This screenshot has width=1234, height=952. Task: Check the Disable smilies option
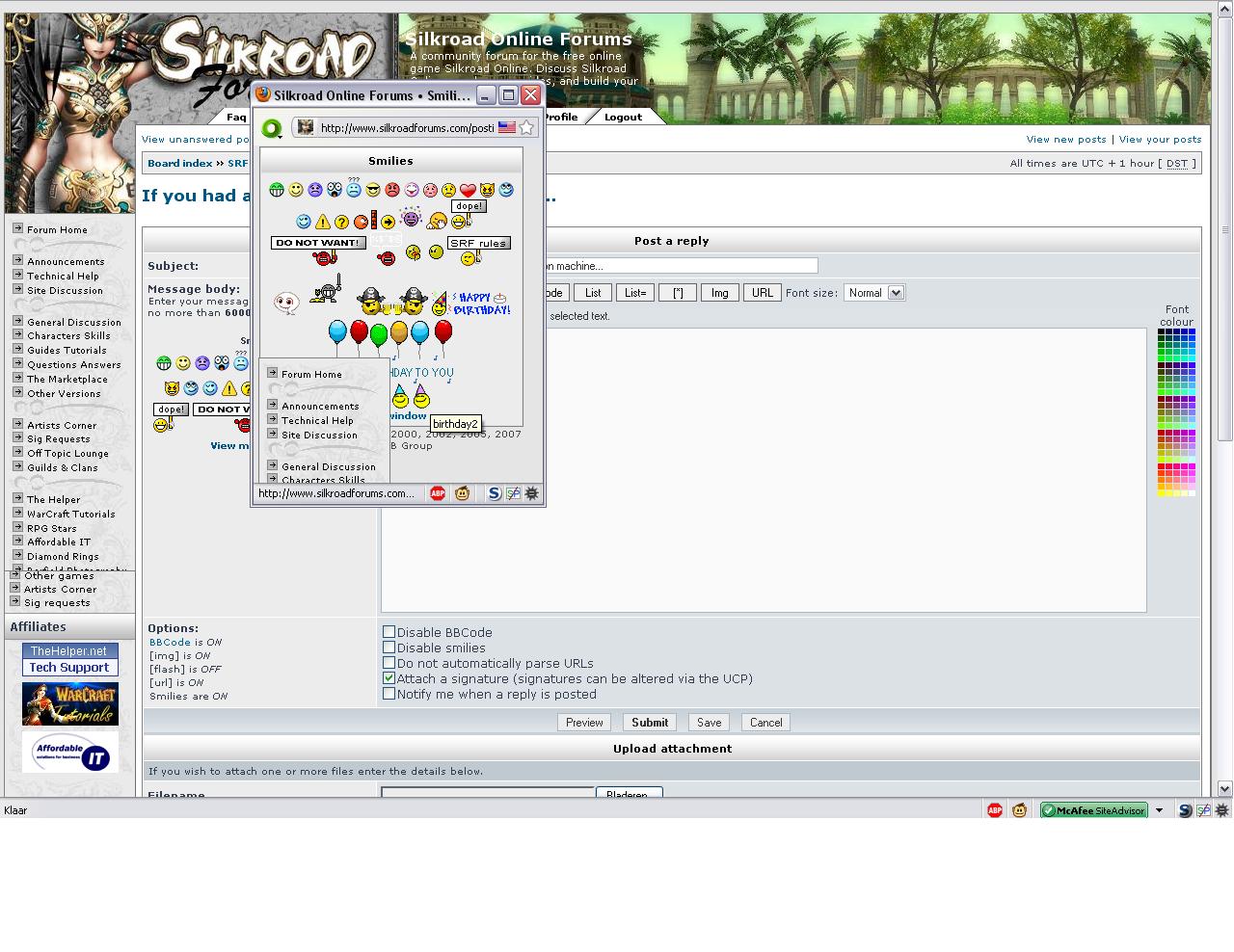[x=389, y=648]
